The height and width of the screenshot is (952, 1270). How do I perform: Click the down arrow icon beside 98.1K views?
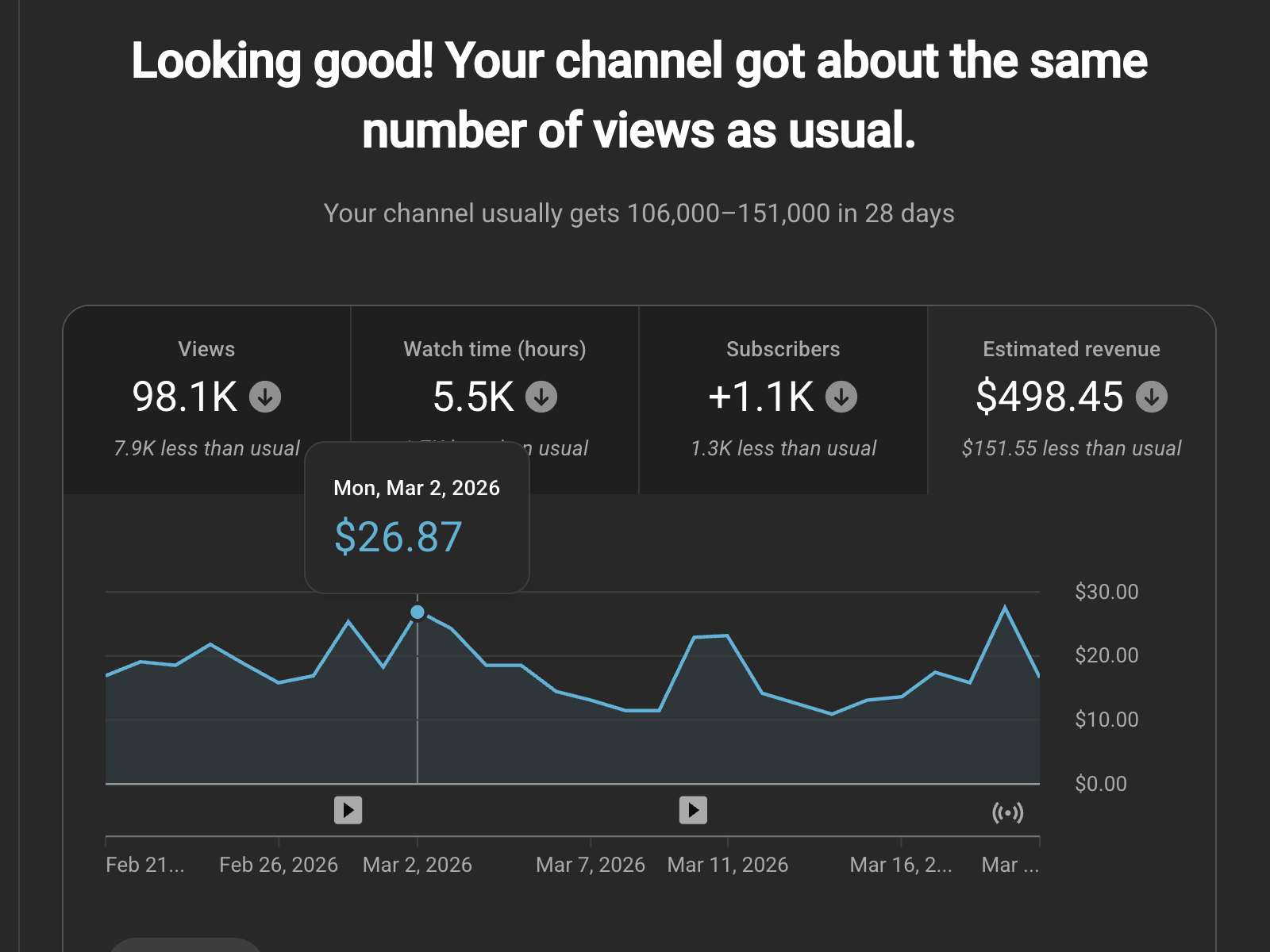tap(265, 397)
